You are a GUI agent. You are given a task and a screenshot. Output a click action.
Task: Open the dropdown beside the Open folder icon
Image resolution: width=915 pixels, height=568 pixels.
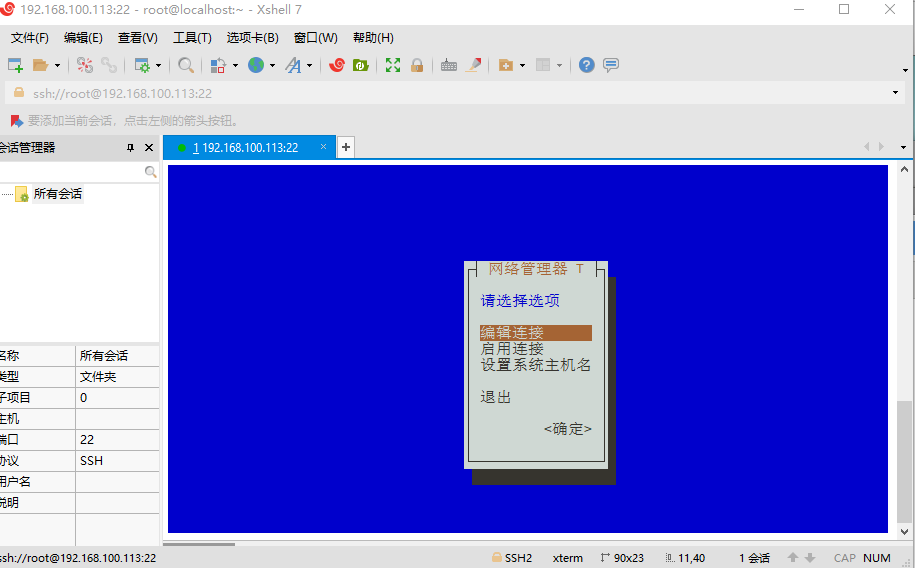pyautogui.click(x=57, y=65)
